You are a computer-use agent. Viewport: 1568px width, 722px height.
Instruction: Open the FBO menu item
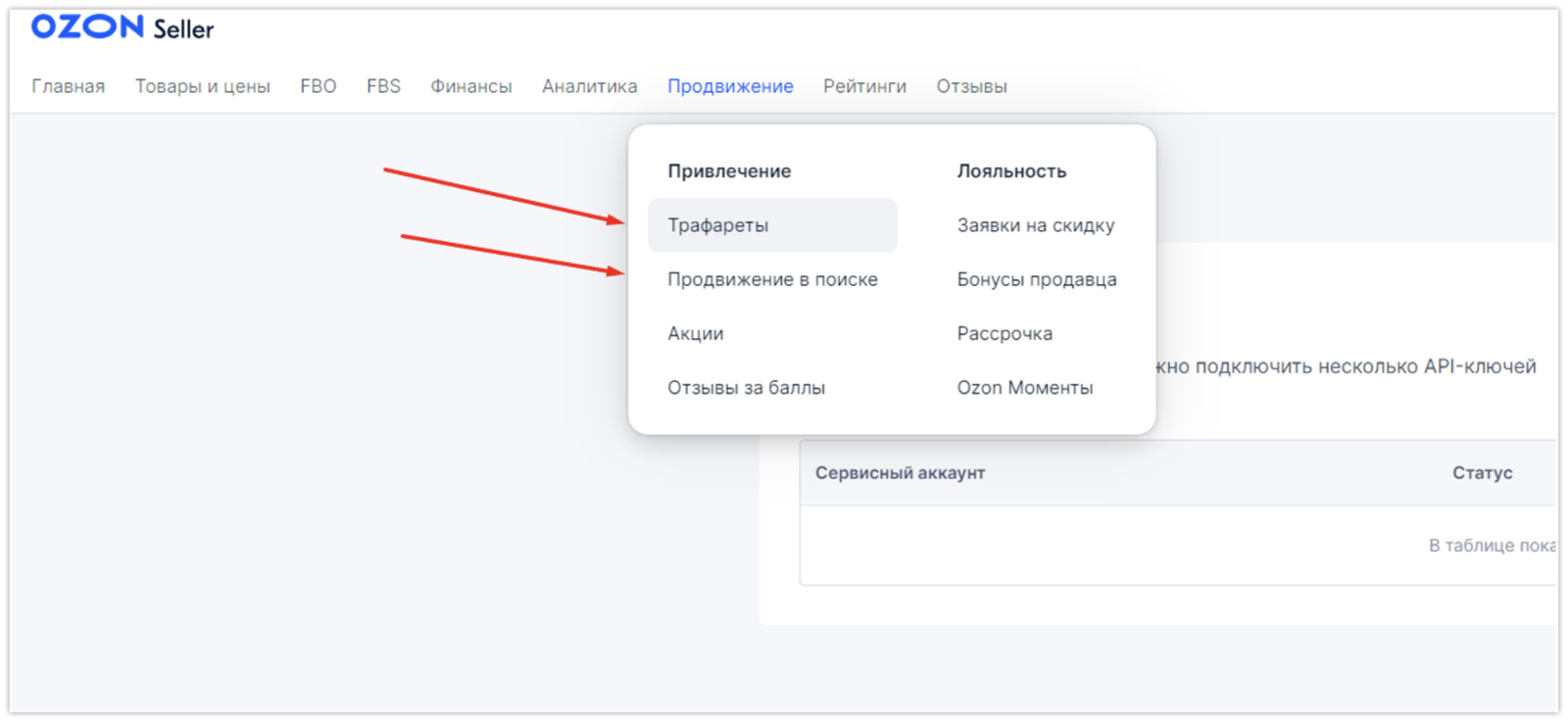pos(318,86)
